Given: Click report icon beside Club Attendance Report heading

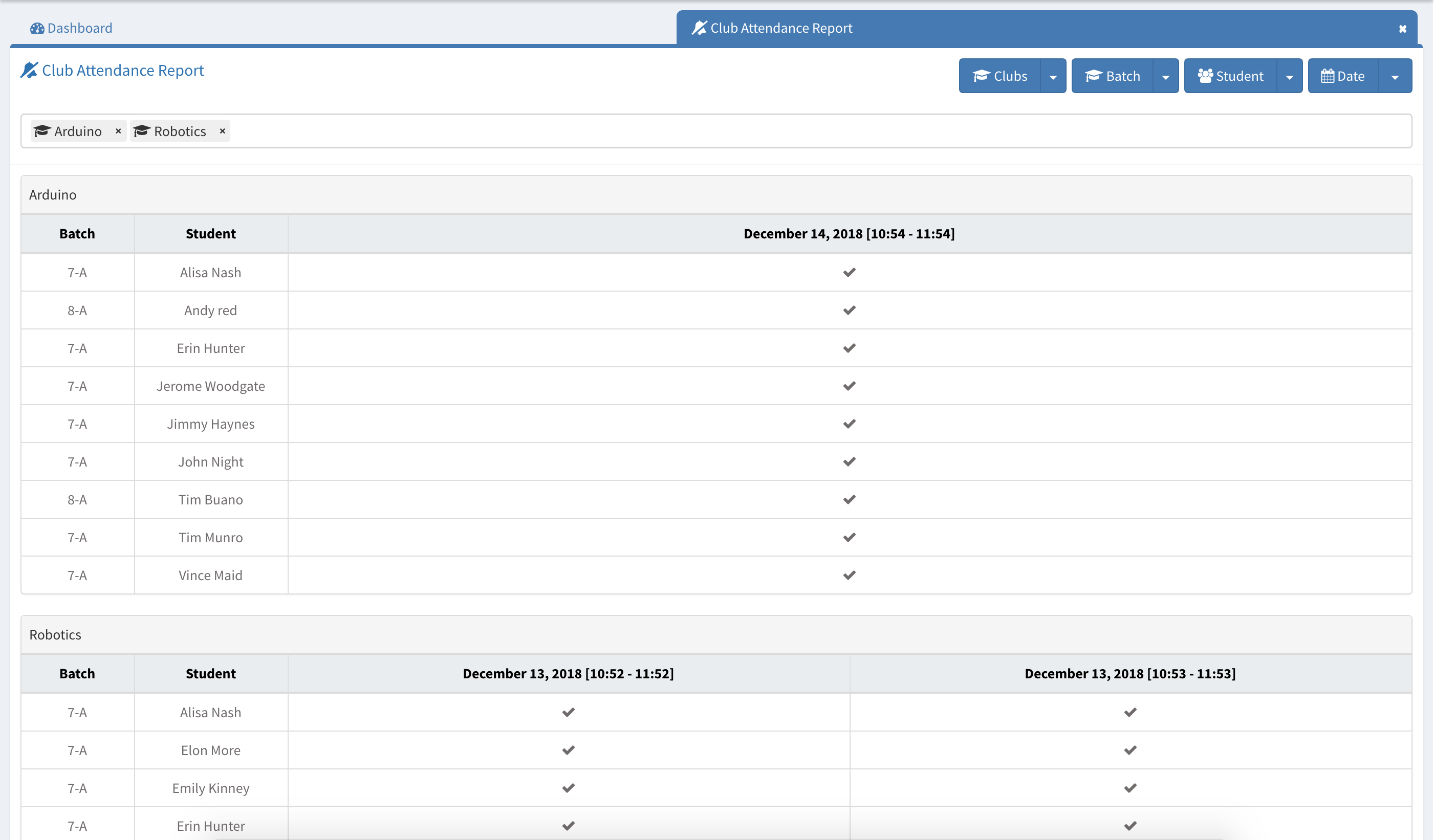Looking at the screenshot, I should 29,70.
